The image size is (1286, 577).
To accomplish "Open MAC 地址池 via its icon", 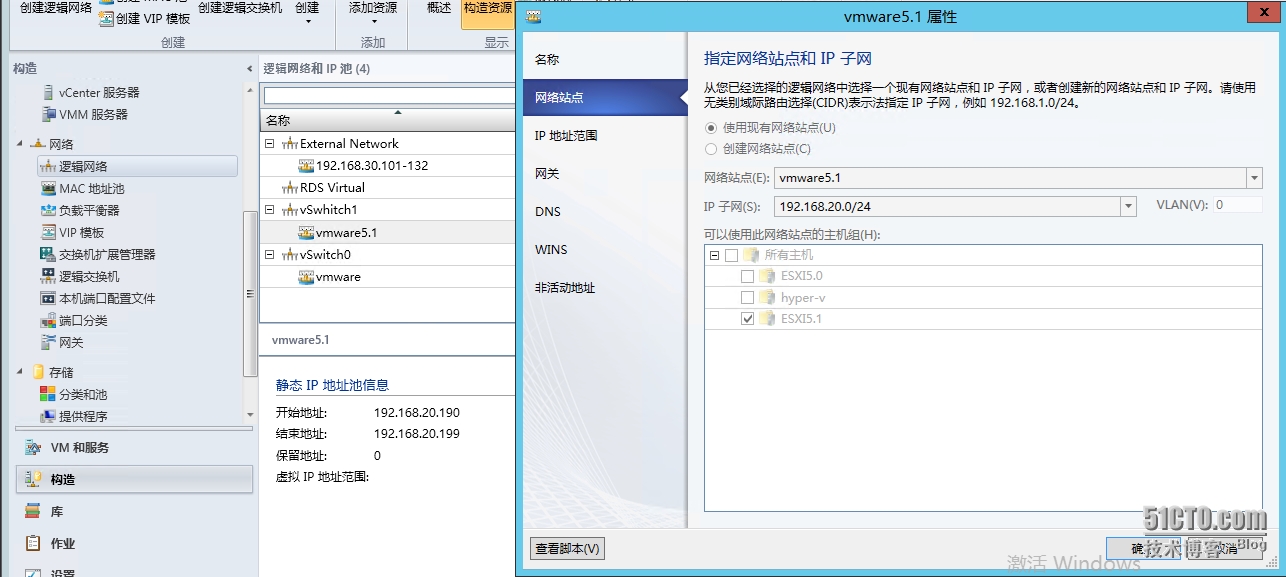I will coord(48,188).
